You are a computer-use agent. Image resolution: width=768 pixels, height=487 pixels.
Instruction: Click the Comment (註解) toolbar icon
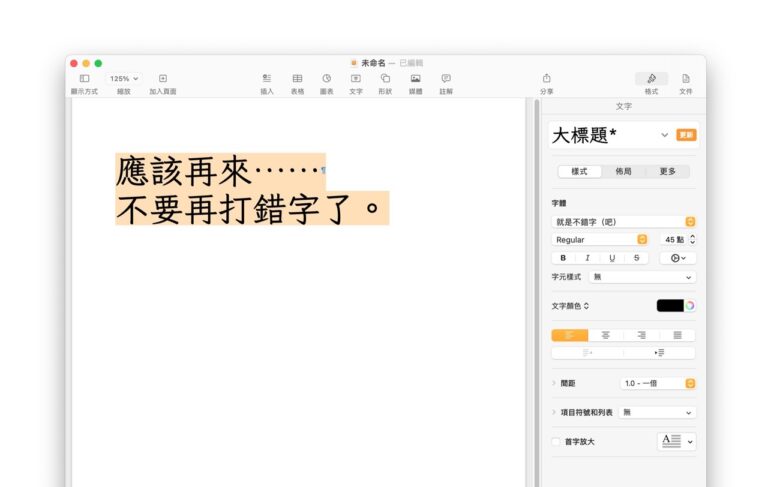[446, 78]
